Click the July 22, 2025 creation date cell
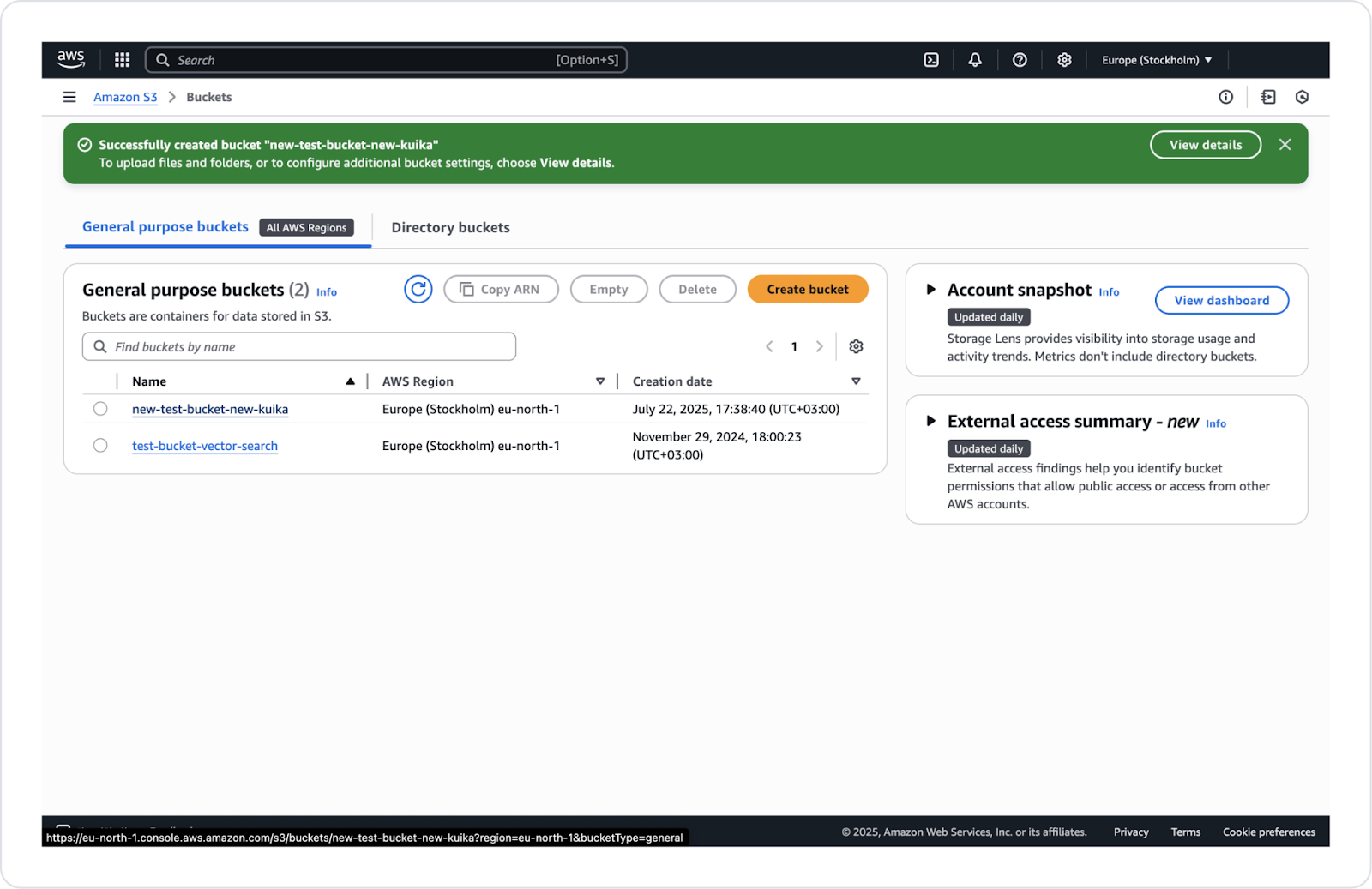The width and height of the screenshot is (1372, 889). [736, 410]
